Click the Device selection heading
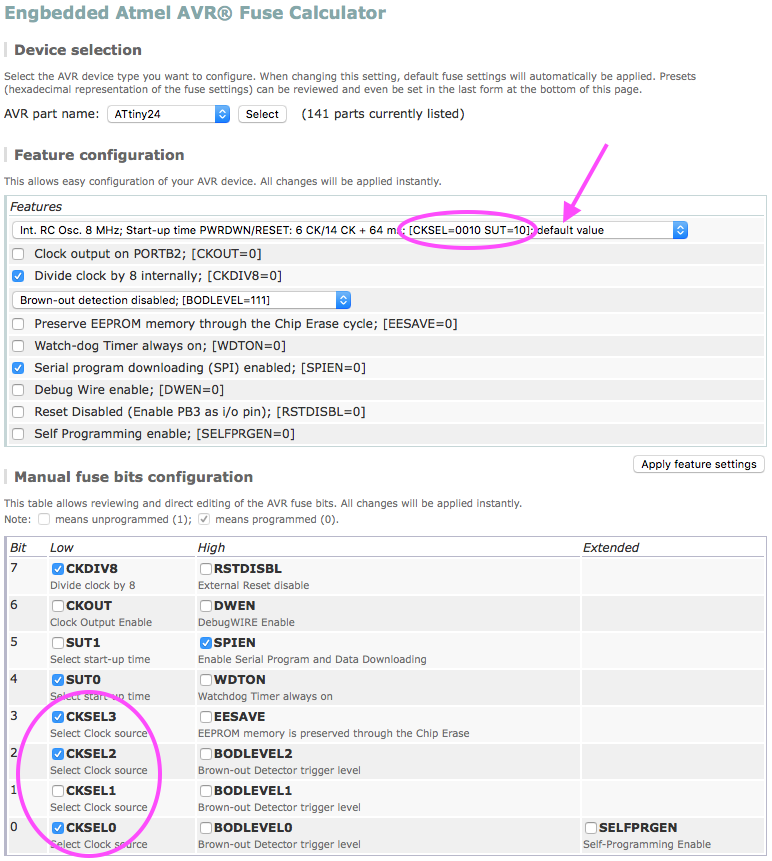The width and height of the screenshot is (772, 861). click(x=78, y=50)
